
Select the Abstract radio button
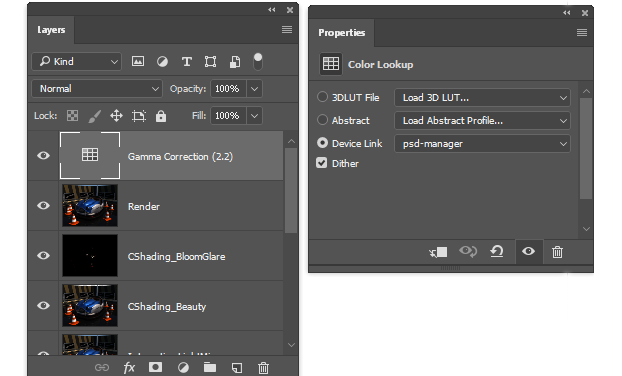pos(322,120)
